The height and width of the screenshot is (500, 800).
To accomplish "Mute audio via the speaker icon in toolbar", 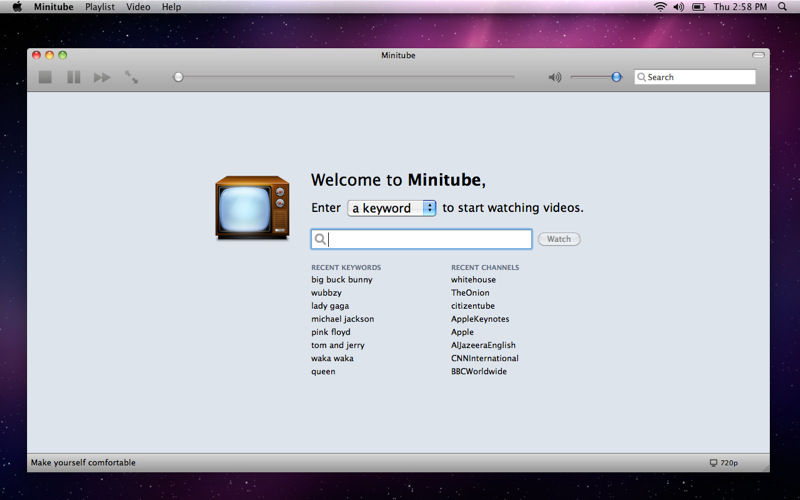I will [555, 77].
